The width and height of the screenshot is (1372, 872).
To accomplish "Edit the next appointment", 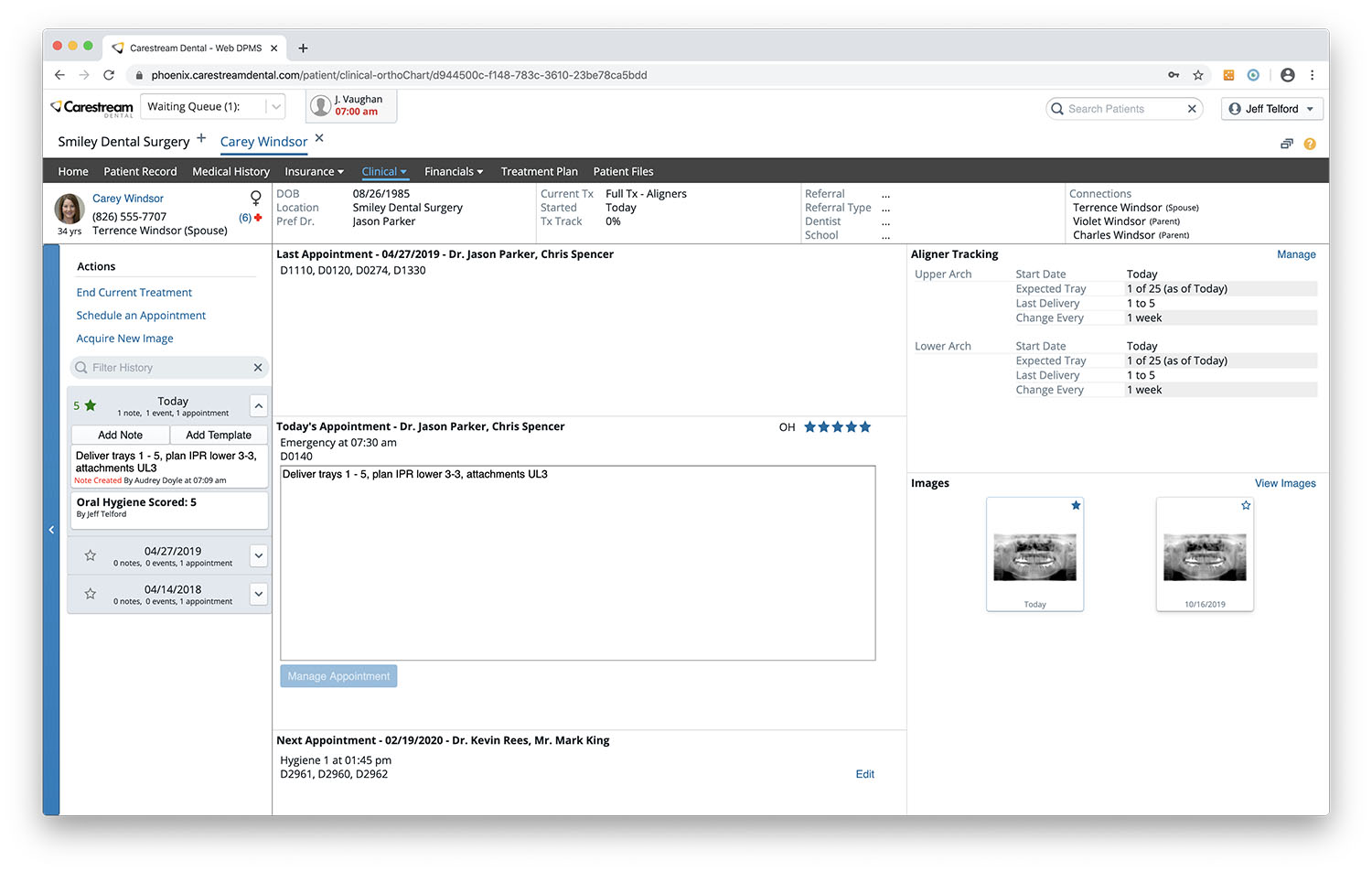I will click(864, 775).
